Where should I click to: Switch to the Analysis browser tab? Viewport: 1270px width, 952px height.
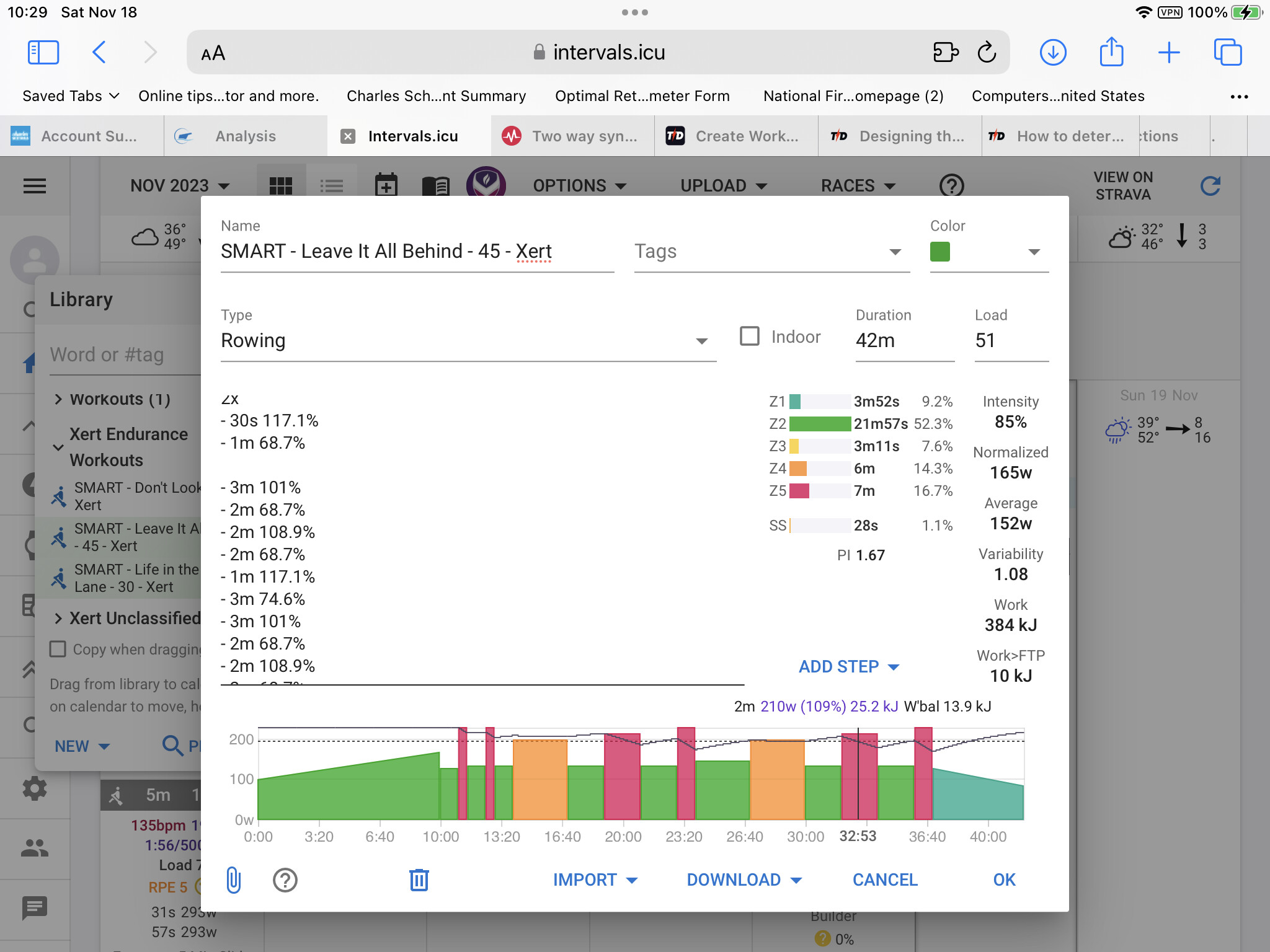click(x=246, y=136)
